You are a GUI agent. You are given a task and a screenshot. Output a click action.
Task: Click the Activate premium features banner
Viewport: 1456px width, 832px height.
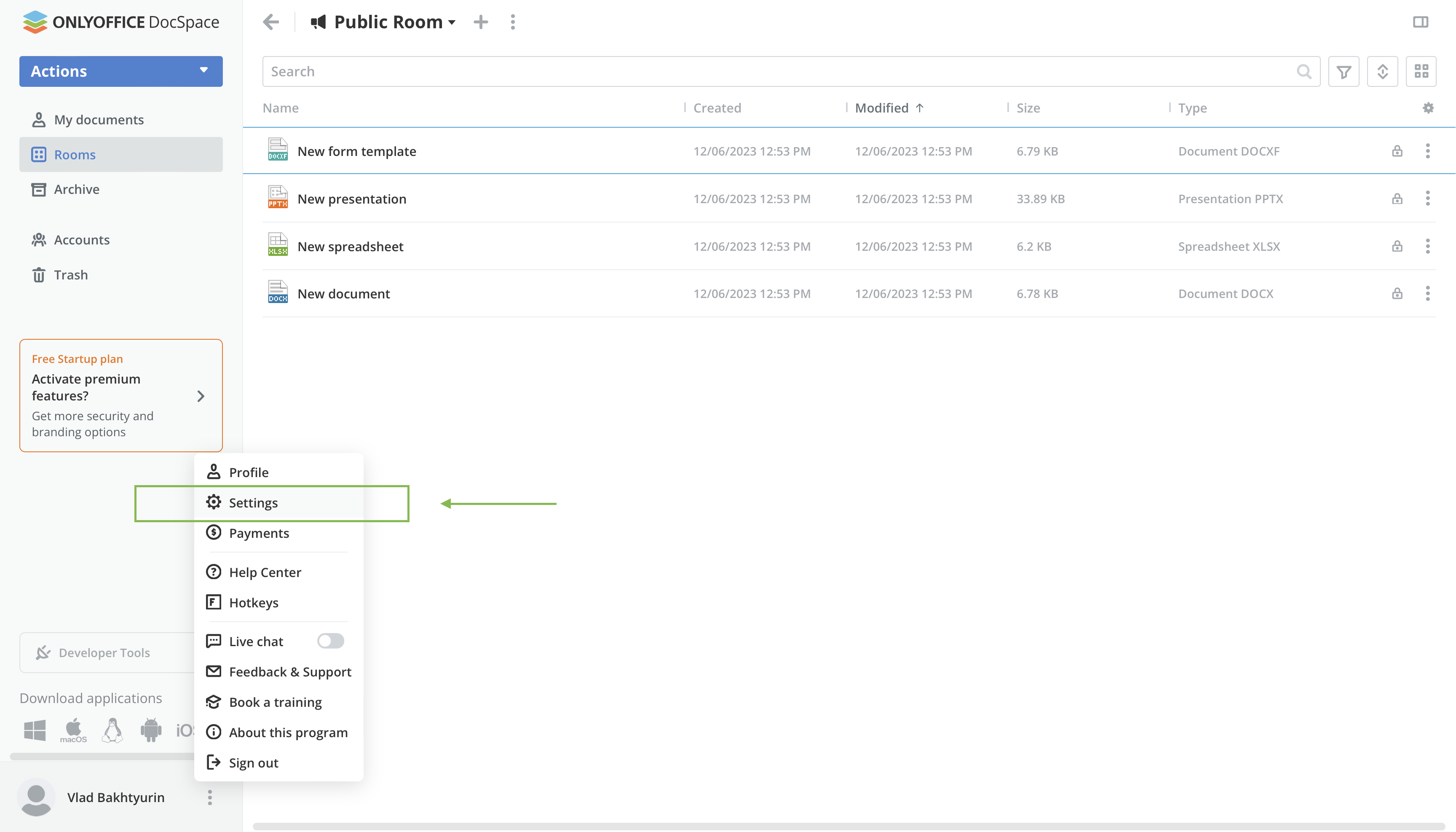[x=120, y=395]
